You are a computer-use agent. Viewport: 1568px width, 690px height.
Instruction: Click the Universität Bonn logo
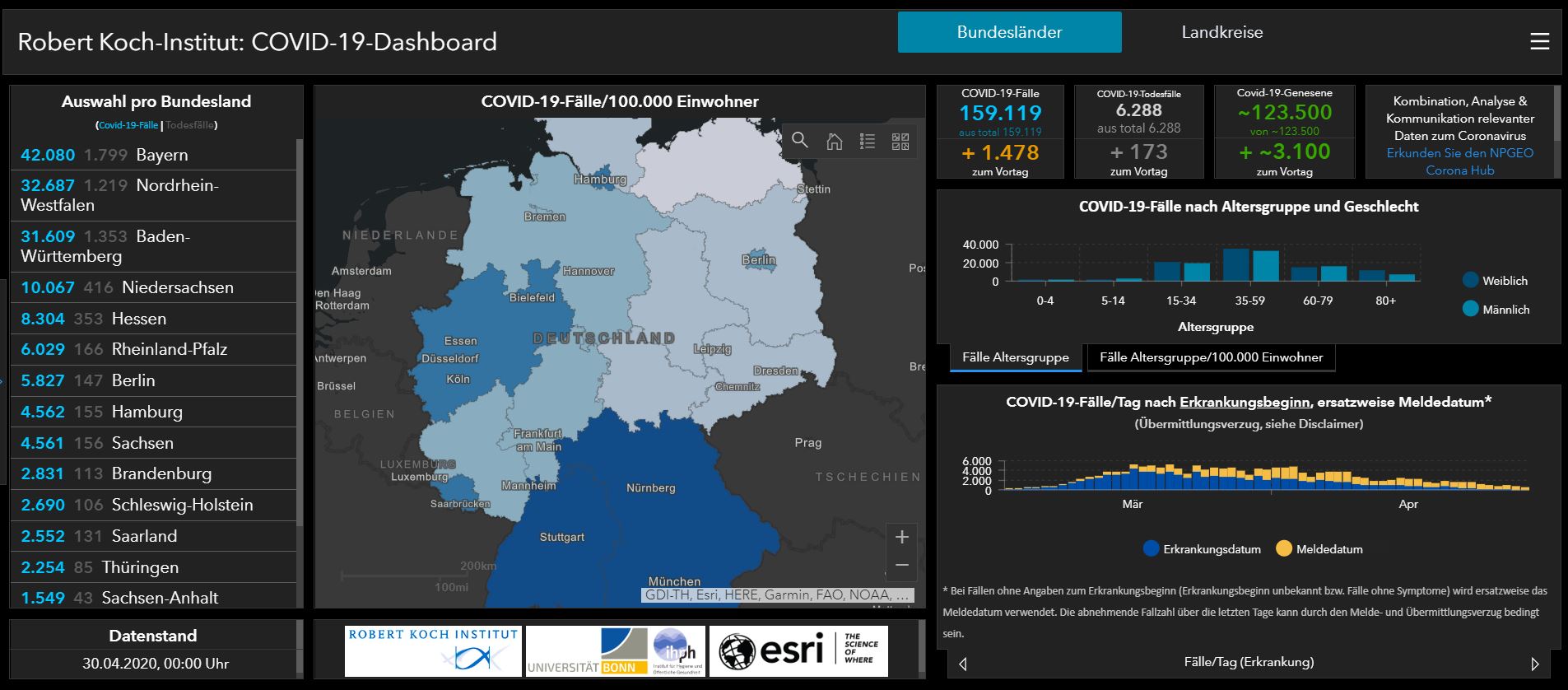pos(615,651)
